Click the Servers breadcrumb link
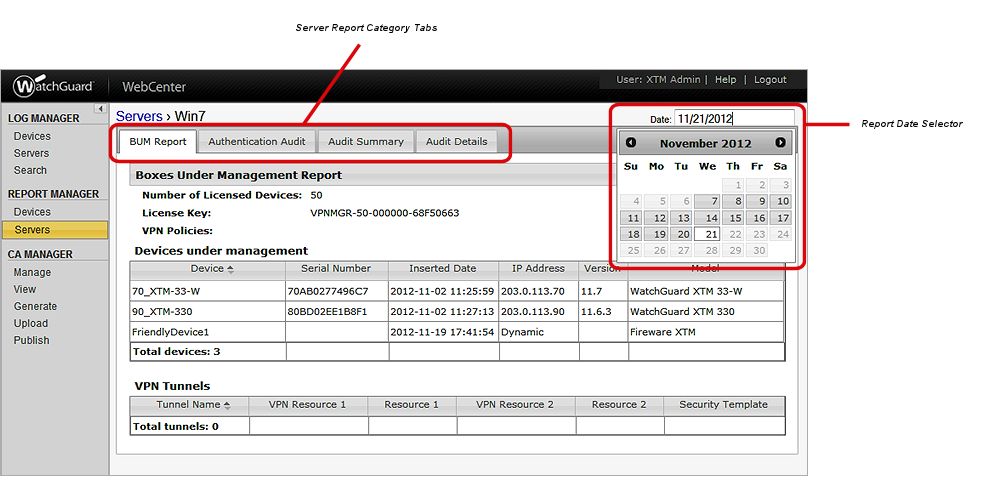 pyautogui.click(x=139, y=116)
